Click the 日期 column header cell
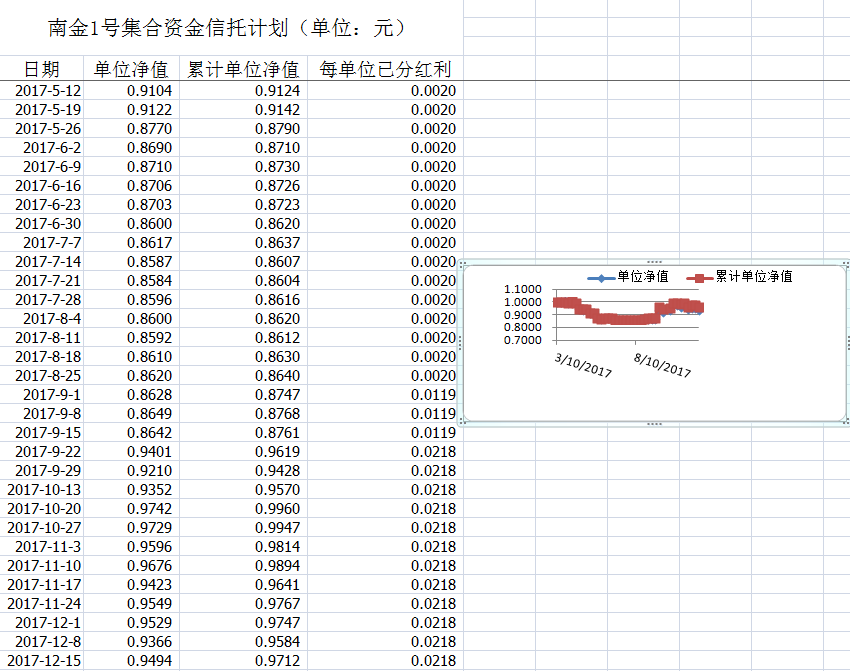The height and width of the screenshot is (671, 850). 42,69
